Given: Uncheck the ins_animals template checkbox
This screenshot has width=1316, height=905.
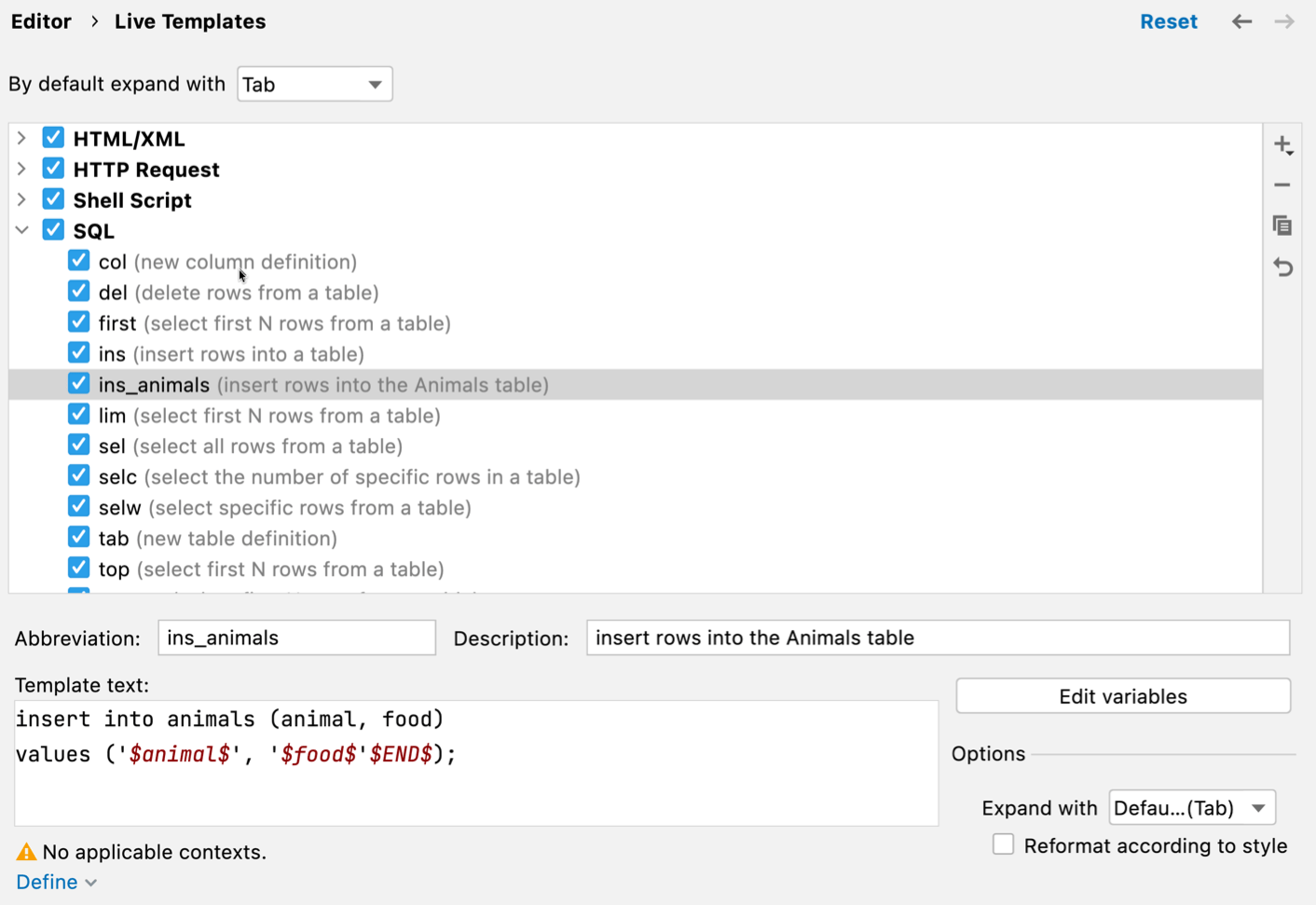Looking at the screenshot, I should 79,384.
